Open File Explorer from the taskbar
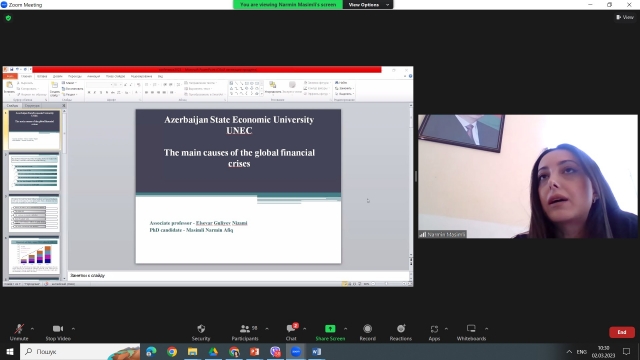Image resolution: width=640 pixels, height=360 pixels. 193,351
